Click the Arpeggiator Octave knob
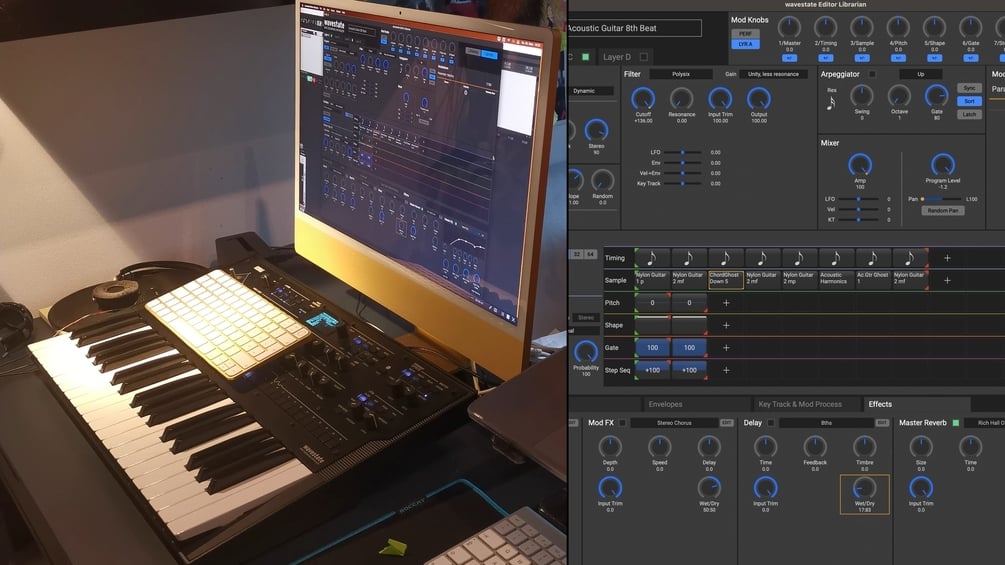This screenshot has height=565, width=1005. point(899,96)
